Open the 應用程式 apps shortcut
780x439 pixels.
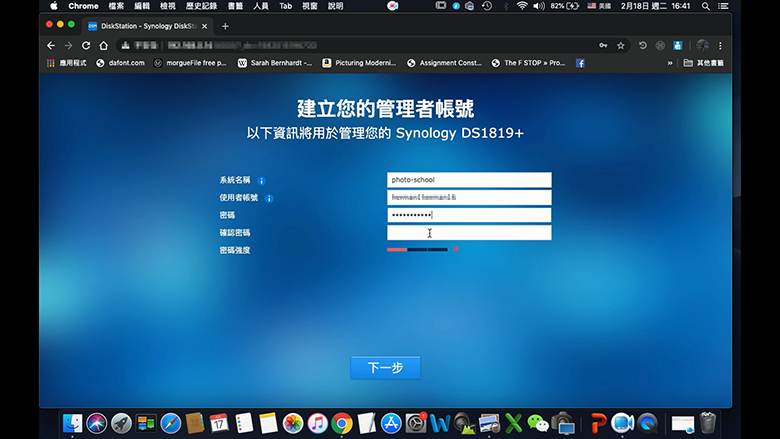[x=67, y=63]
